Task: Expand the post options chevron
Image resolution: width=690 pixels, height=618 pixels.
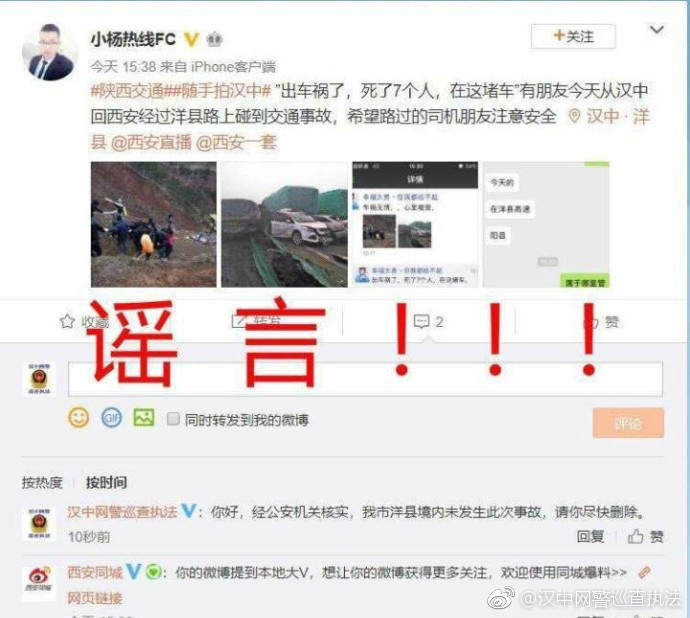Action: tap(657, 30)
